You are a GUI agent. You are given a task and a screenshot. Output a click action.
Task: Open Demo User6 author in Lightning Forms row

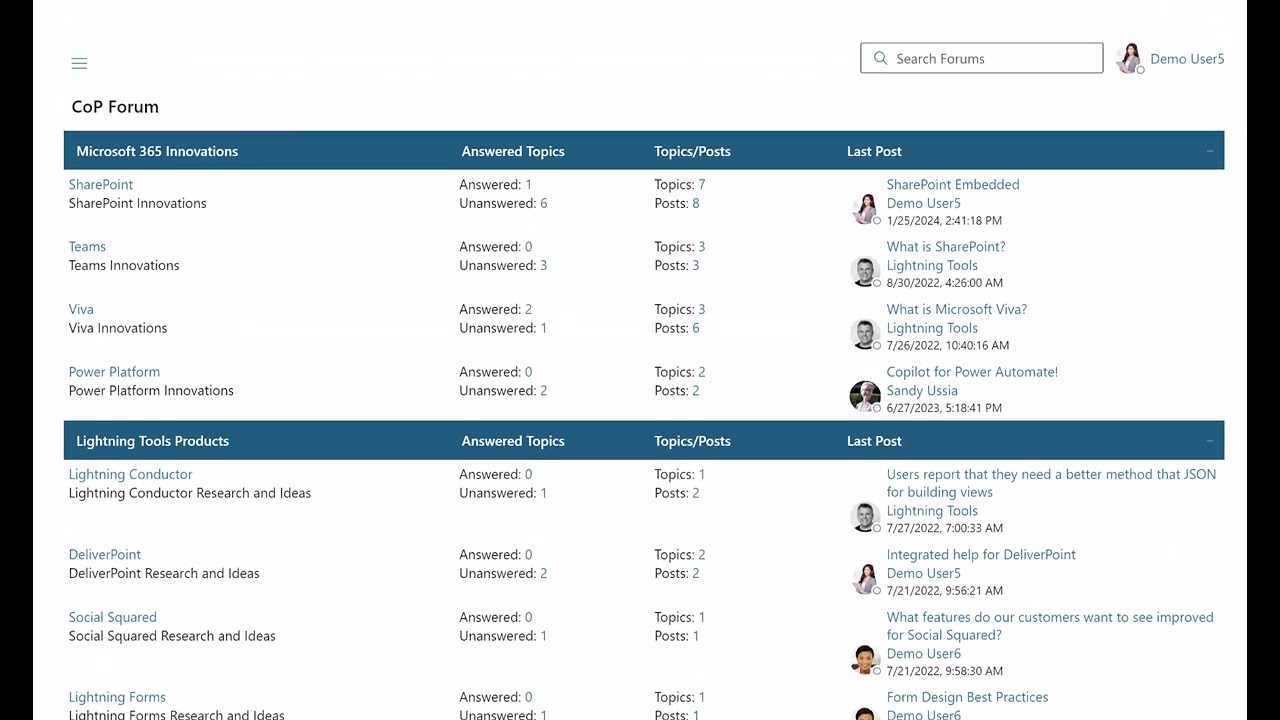click(x=923, y=714)
